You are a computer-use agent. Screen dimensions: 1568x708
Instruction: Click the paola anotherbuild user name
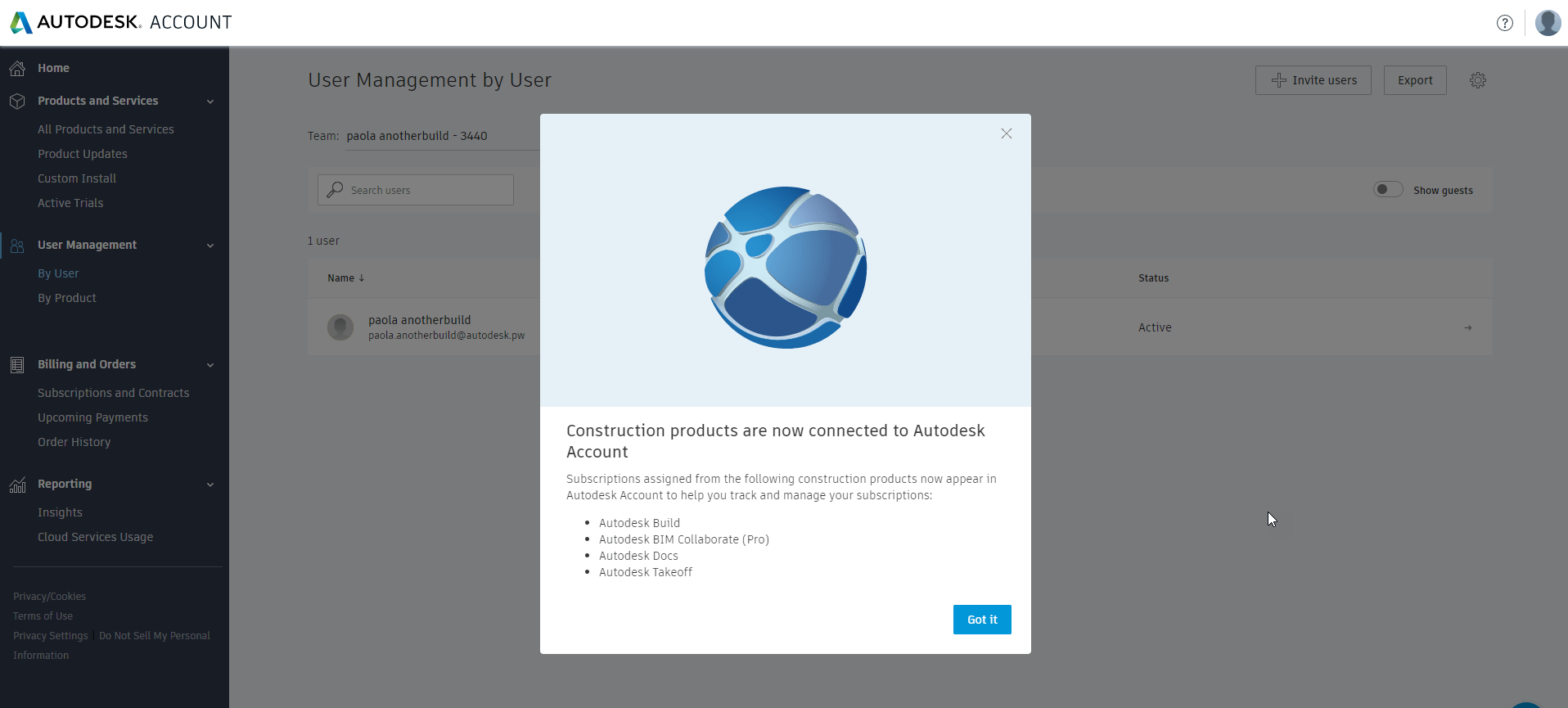[x=419, y=320]
